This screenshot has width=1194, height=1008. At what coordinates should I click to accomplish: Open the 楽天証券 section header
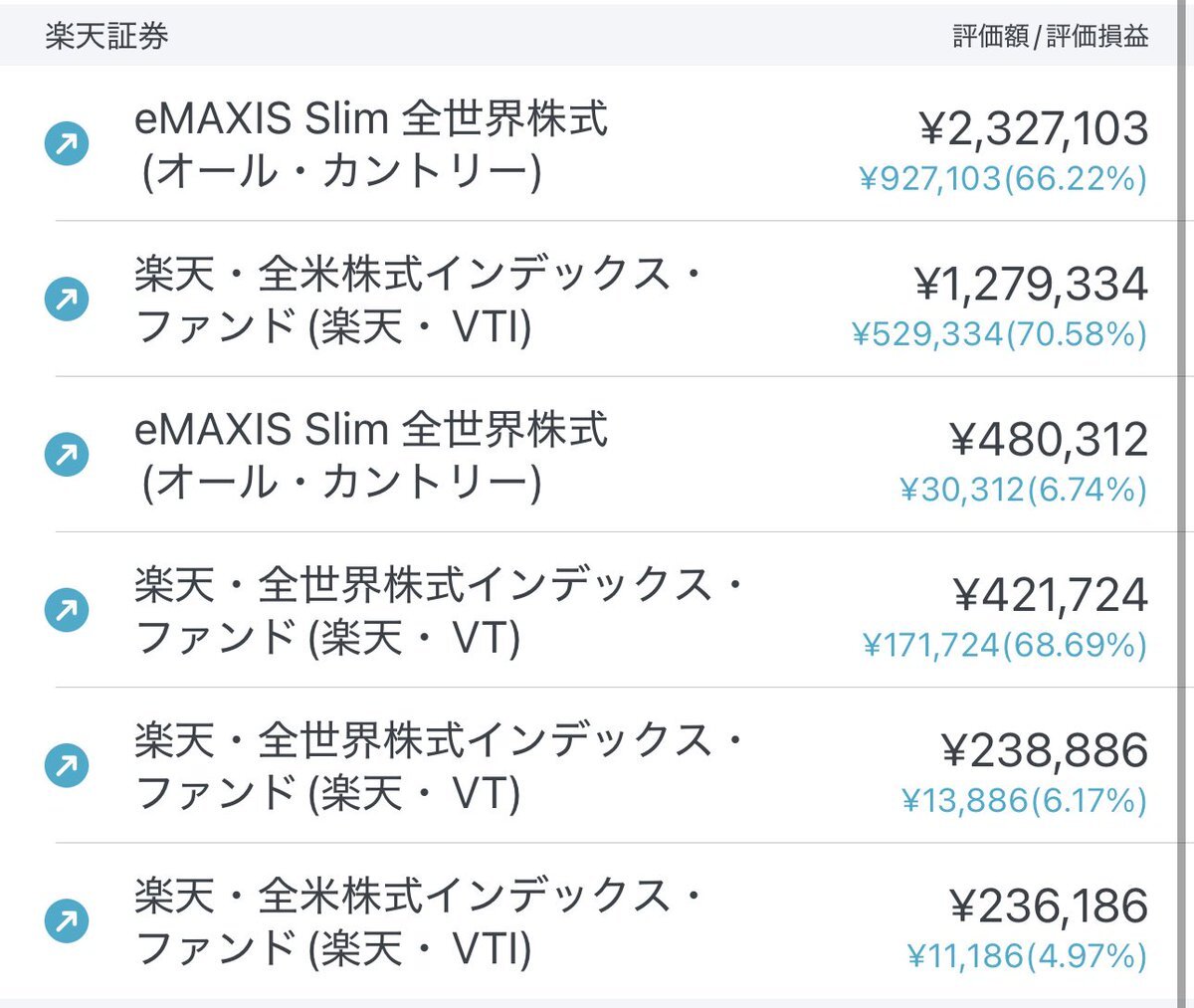coord(106,37)
